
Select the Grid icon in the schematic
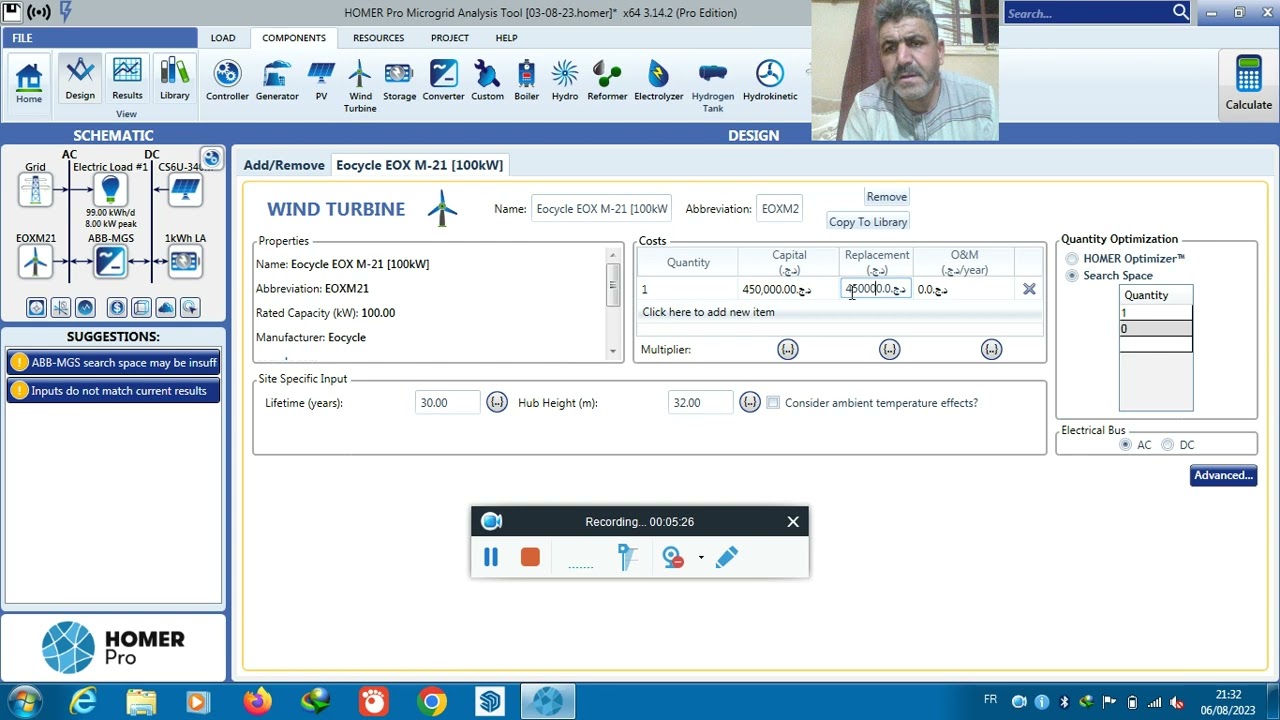coord(35,189)
